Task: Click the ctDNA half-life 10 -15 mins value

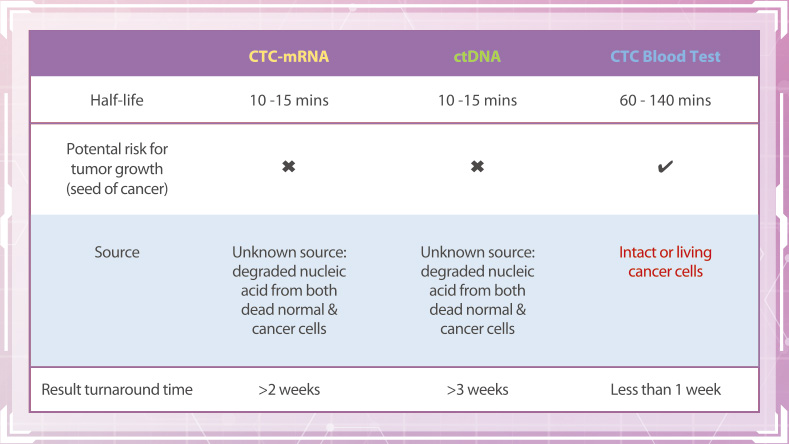Action: (477, 100)
